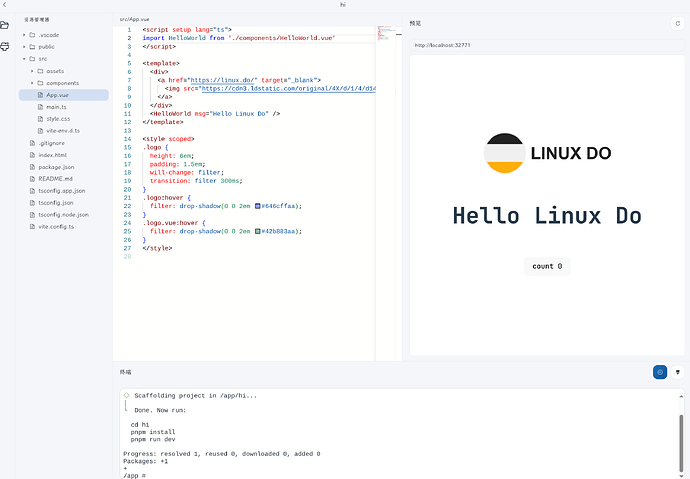Open App.vue in the file tree
The height and width of the screenshot is (479, 690).
pos(63,95)
